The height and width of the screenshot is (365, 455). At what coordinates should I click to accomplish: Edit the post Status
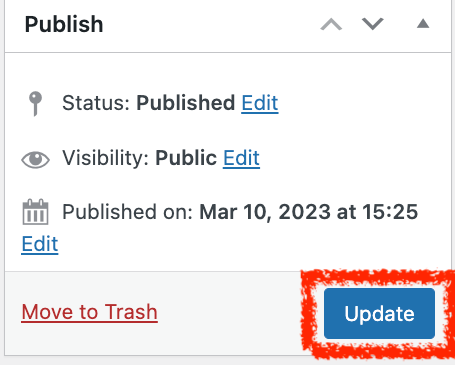260,103
